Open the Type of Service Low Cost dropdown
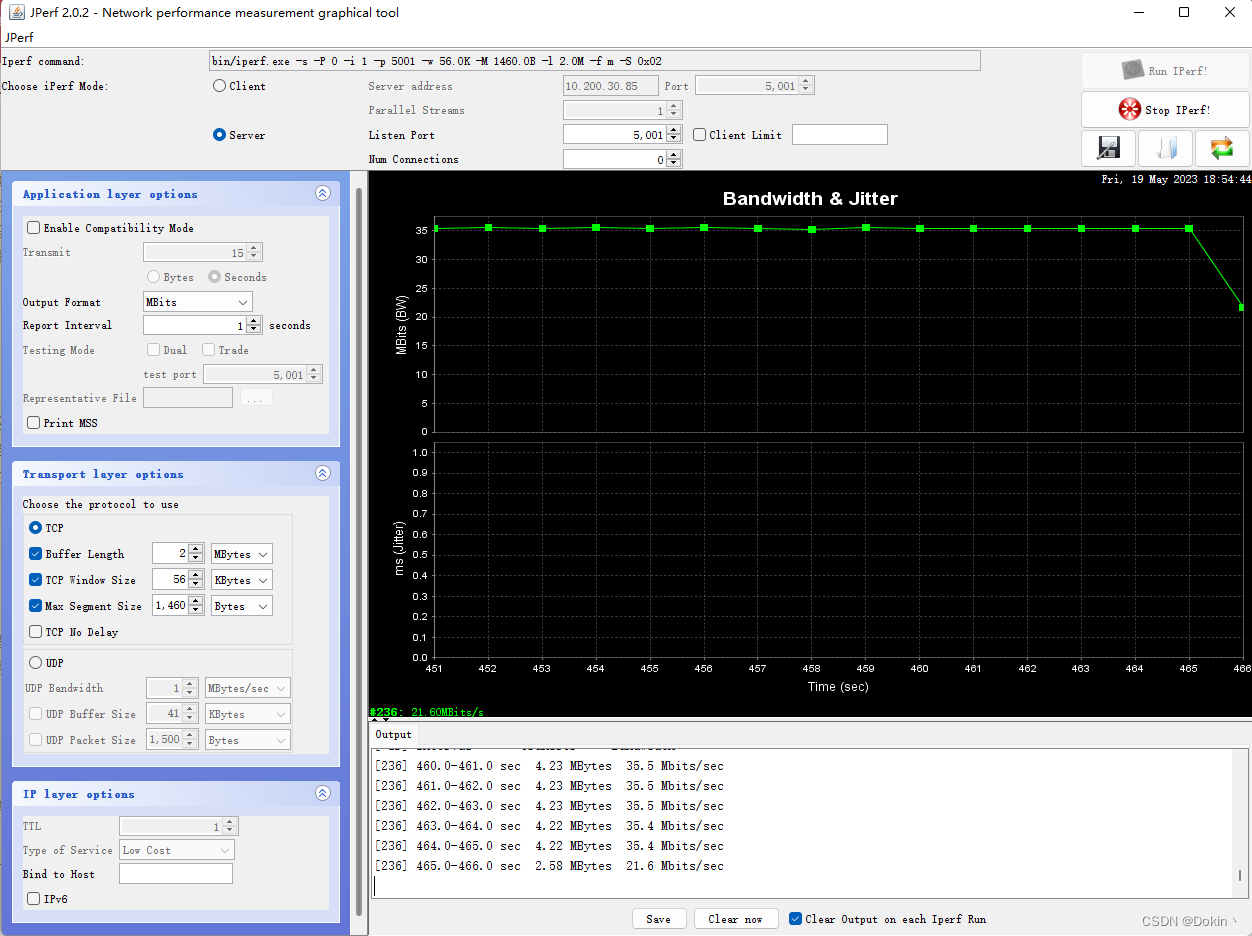The image size is (1252, 936). [177, 850]
